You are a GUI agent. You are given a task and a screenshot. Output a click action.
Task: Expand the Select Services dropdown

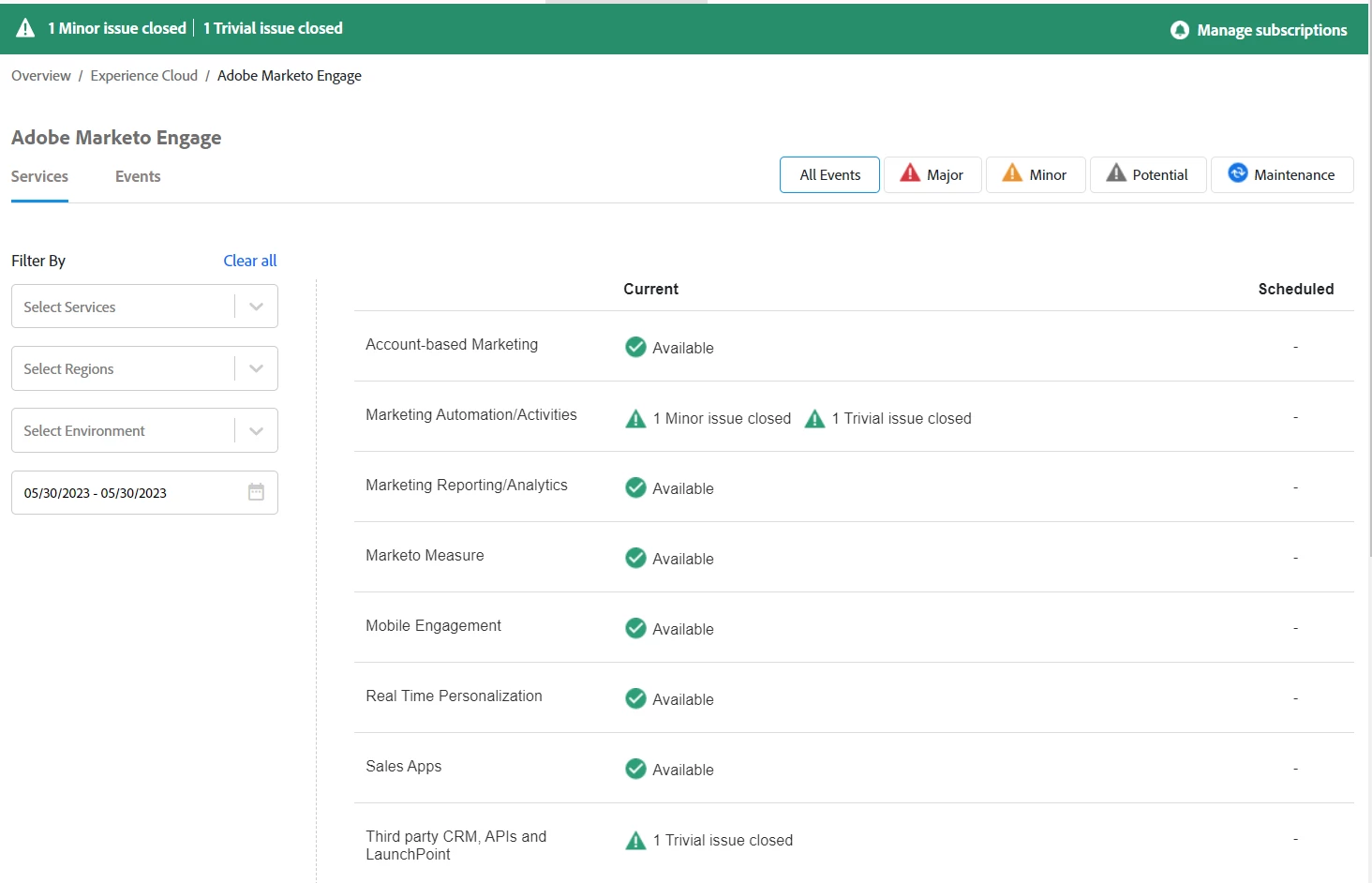coord(144,307)
